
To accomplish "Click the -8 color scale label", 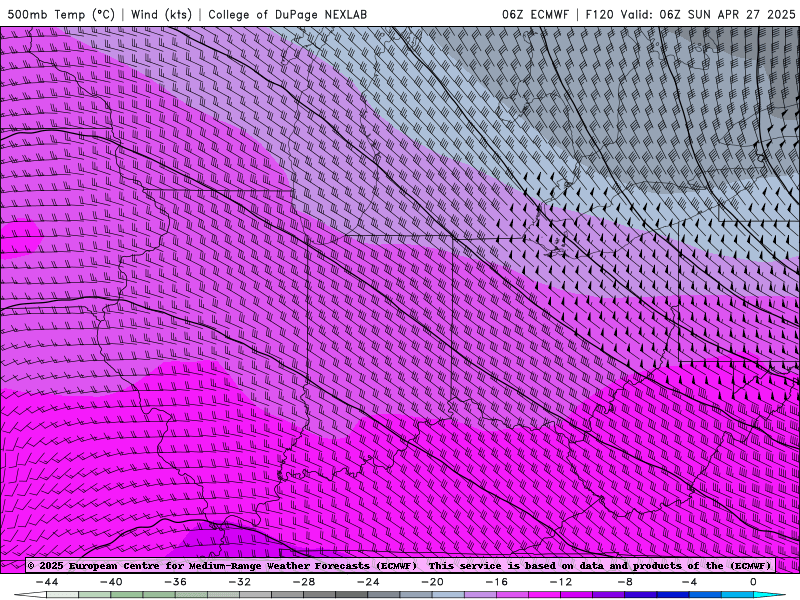I will click(x=625, y=582).
